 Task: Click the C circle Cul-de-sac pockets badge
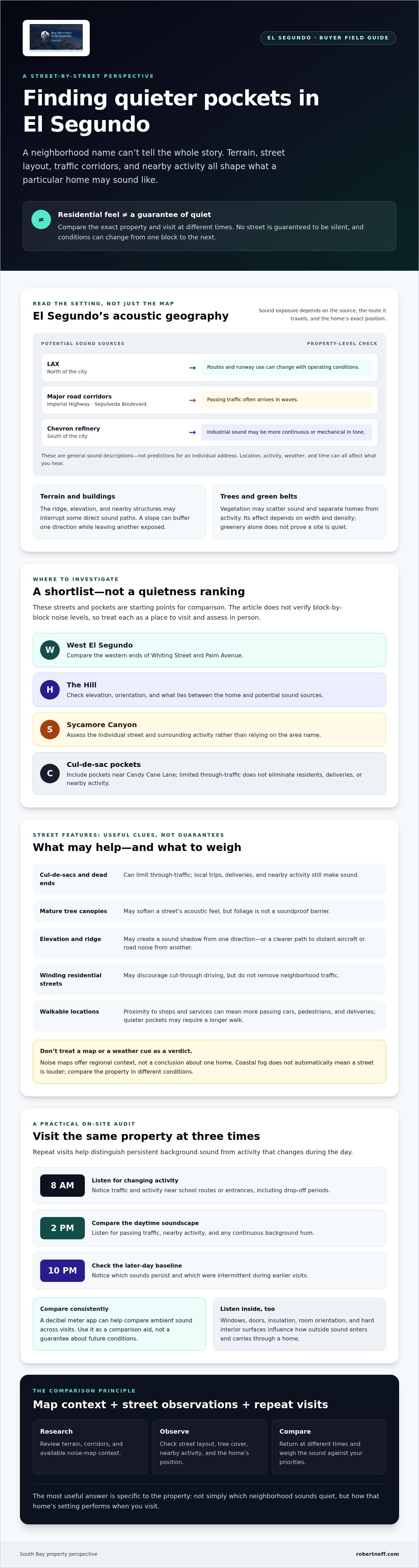click(50, 773)
